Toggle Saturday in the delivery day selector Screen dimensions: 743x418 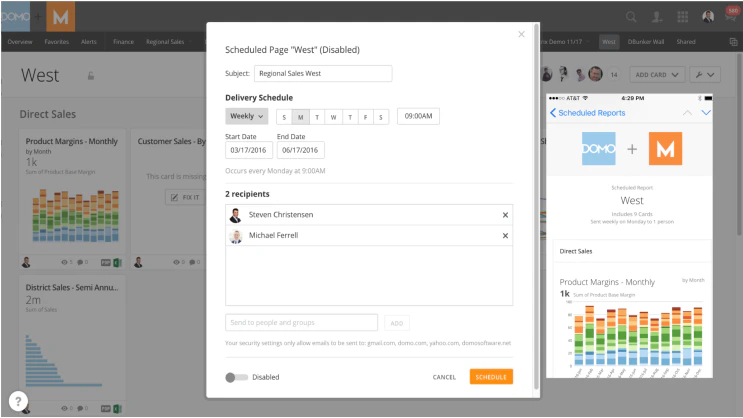point(381,117)
